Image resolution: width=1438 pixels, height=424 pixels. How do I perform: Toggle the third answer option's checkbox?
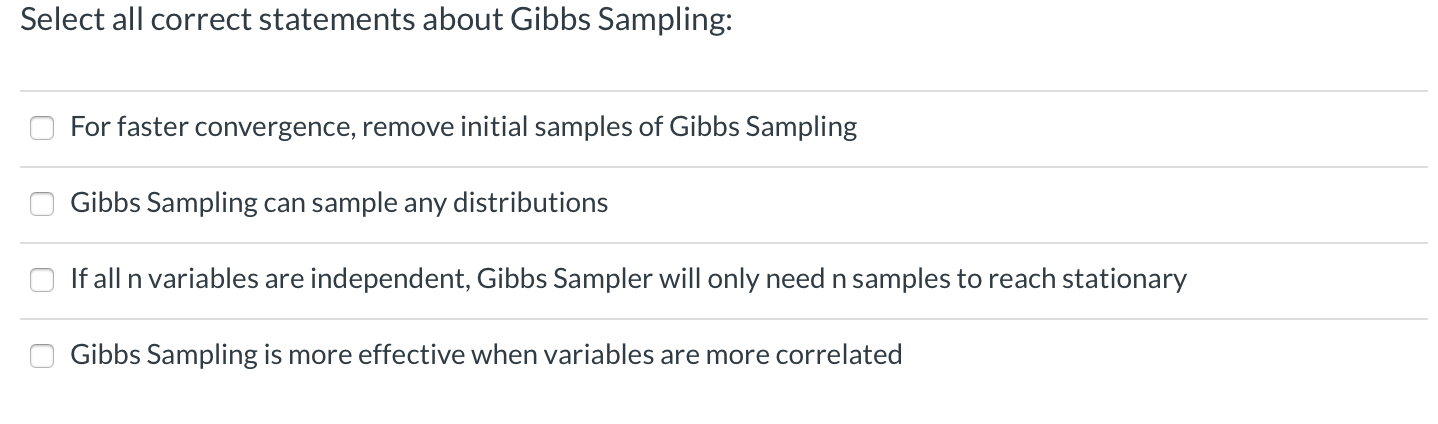click(42, 280)
